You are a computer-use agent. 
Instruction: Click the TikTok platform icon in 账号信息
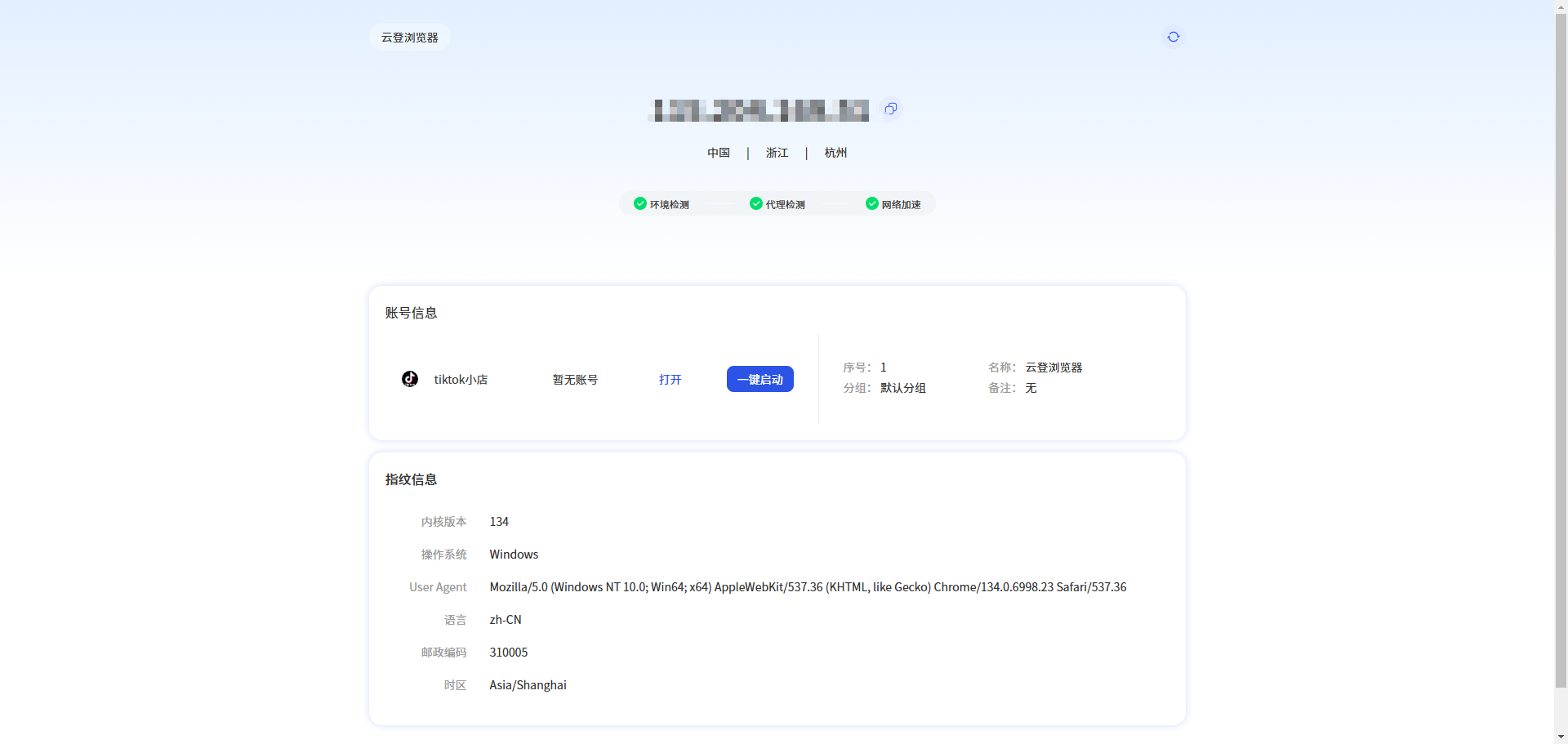pos(409,379)
